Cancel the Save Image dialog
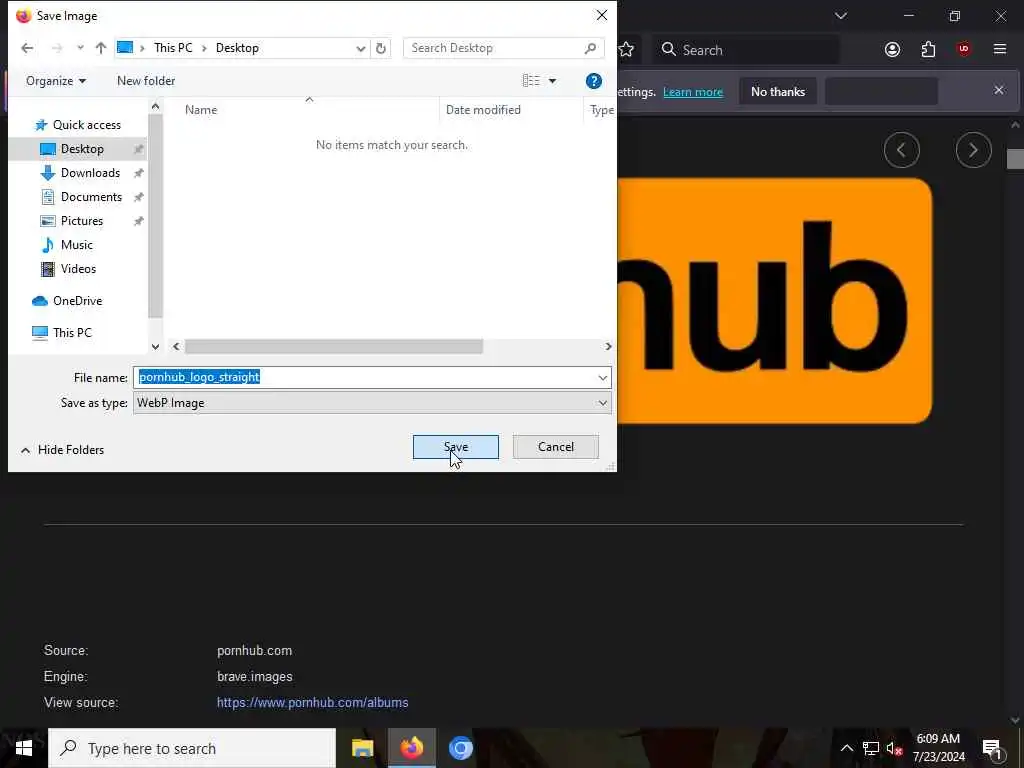This screenshot has height=768, width=1024. click(x=556, y=447)
